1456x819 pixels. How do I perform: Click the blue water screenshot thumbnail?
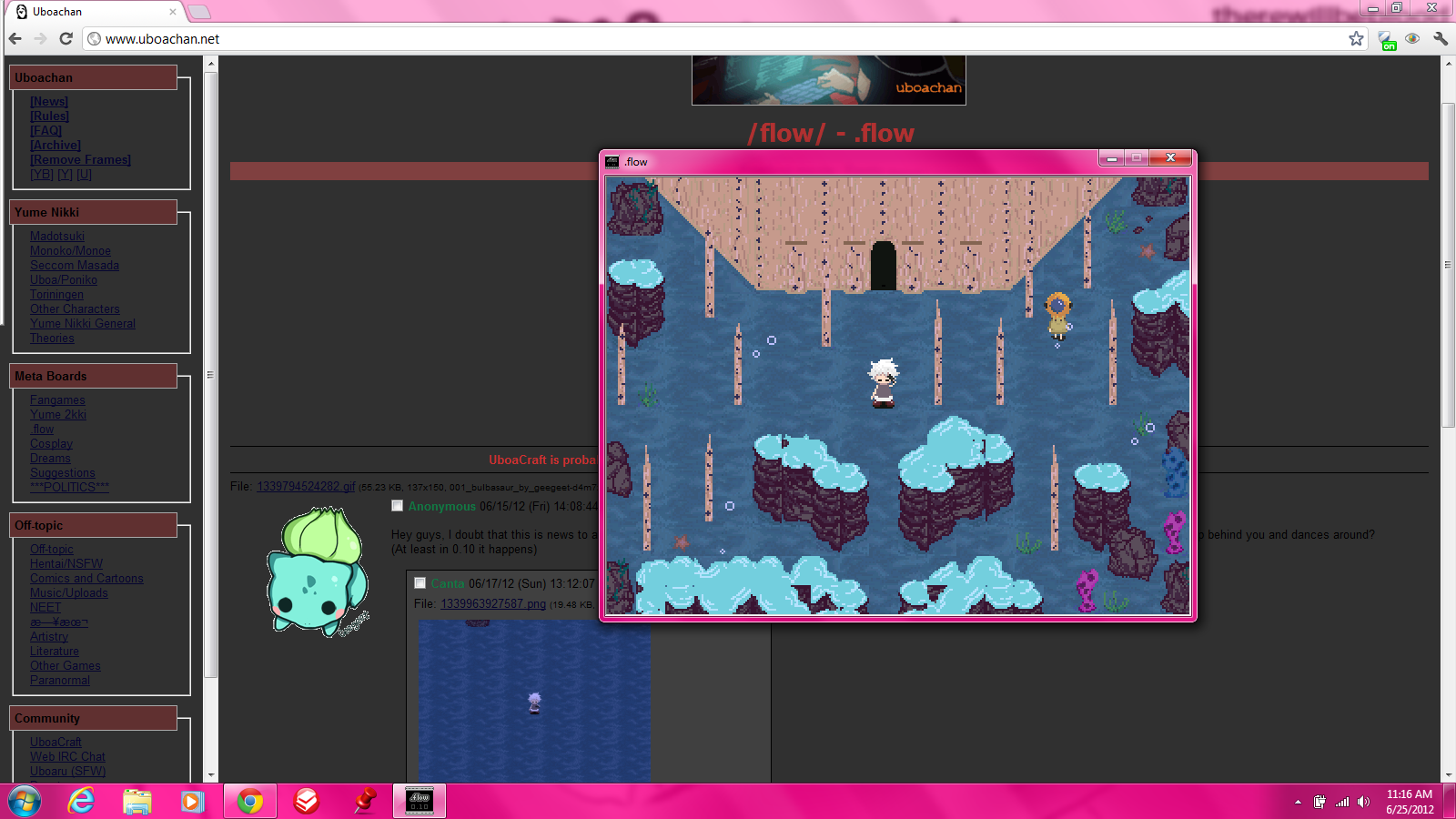click(534, 702)
